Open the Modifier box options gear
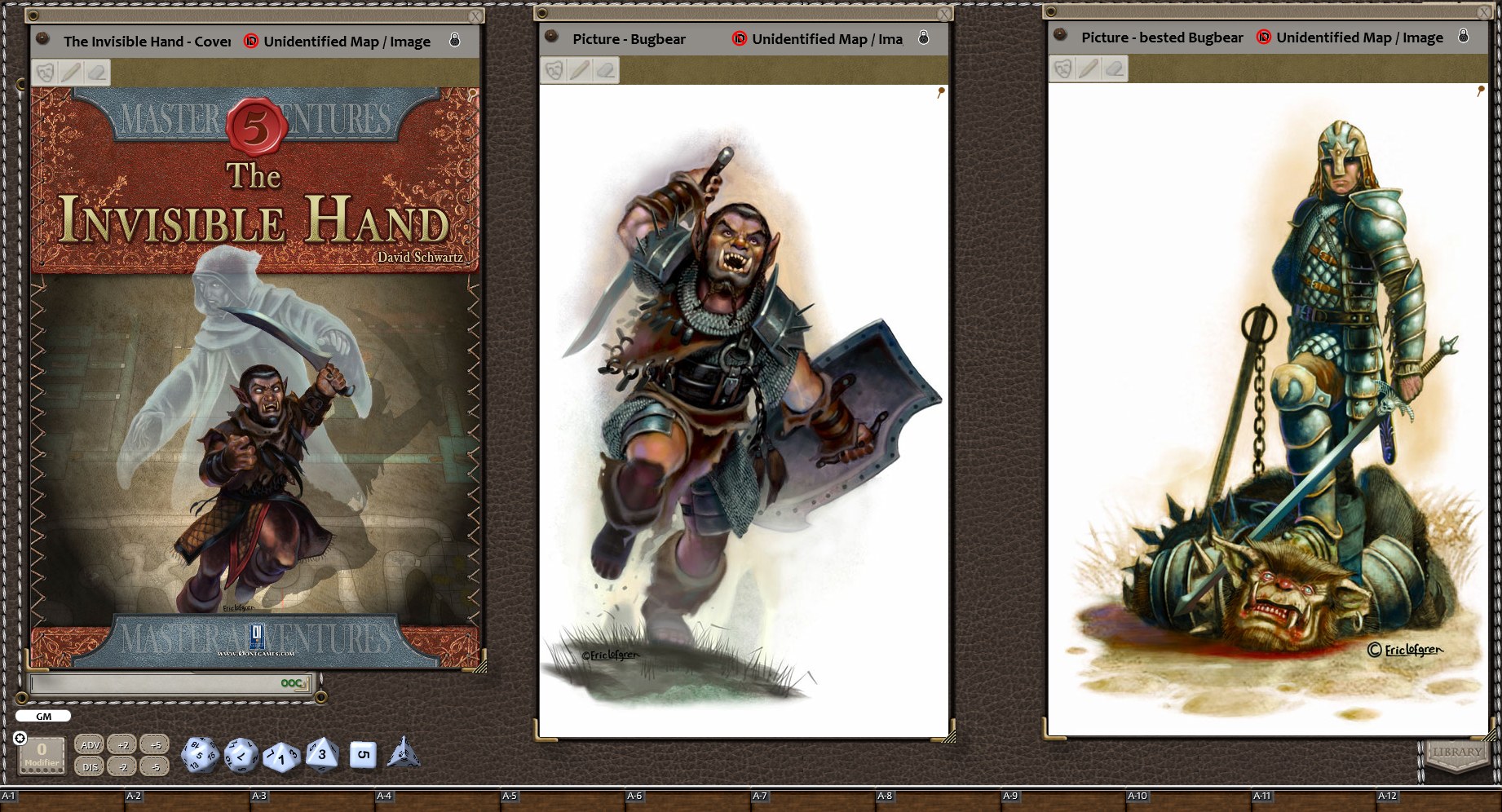The height and width of the screenshot is (812, 1502). (x=19, y=738)
